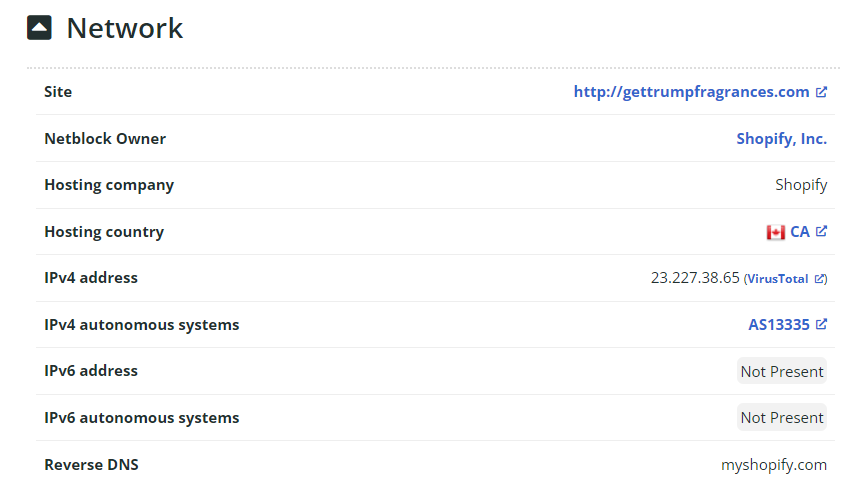
Task: Open the Shopify, Inc. netblock owner link
Action: click(781, 138)
